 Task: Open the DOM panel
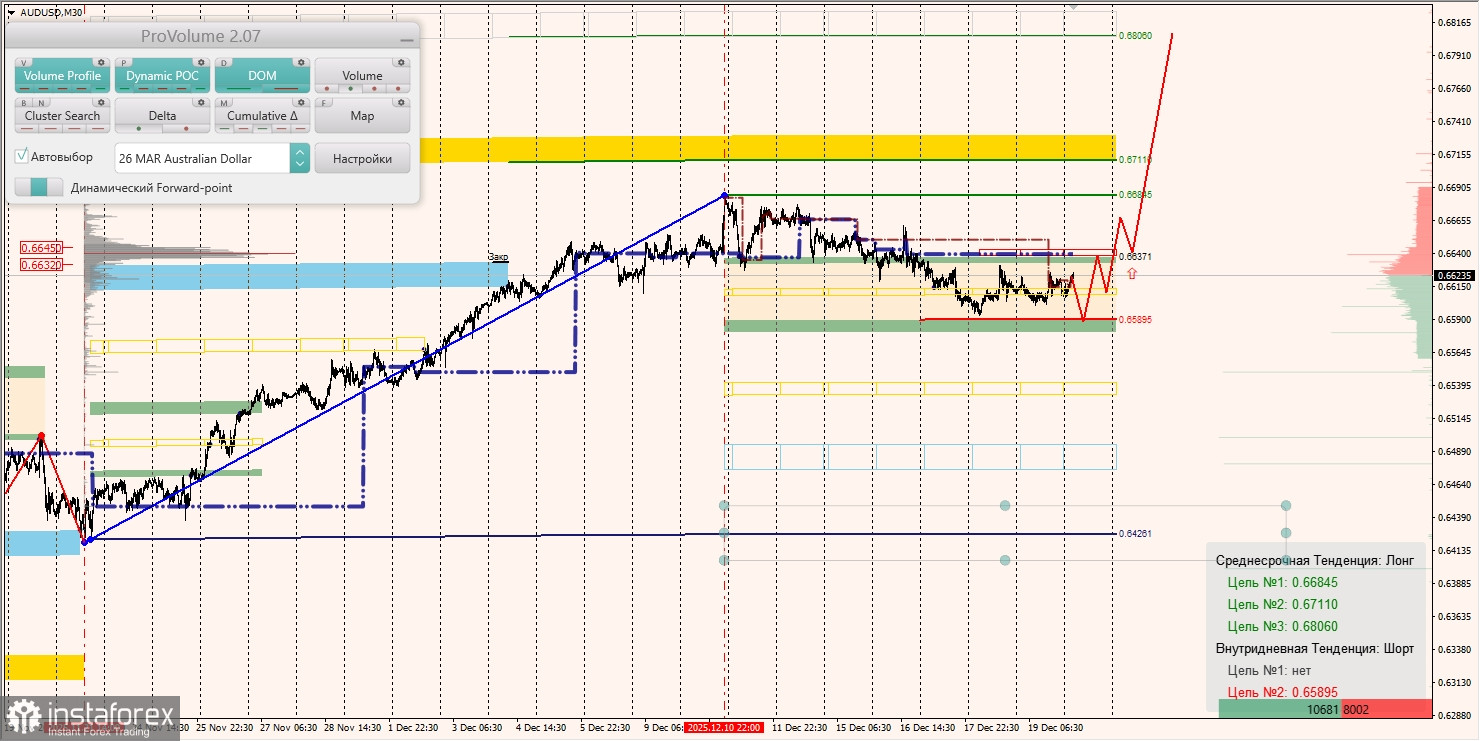[x=261, y=76]
